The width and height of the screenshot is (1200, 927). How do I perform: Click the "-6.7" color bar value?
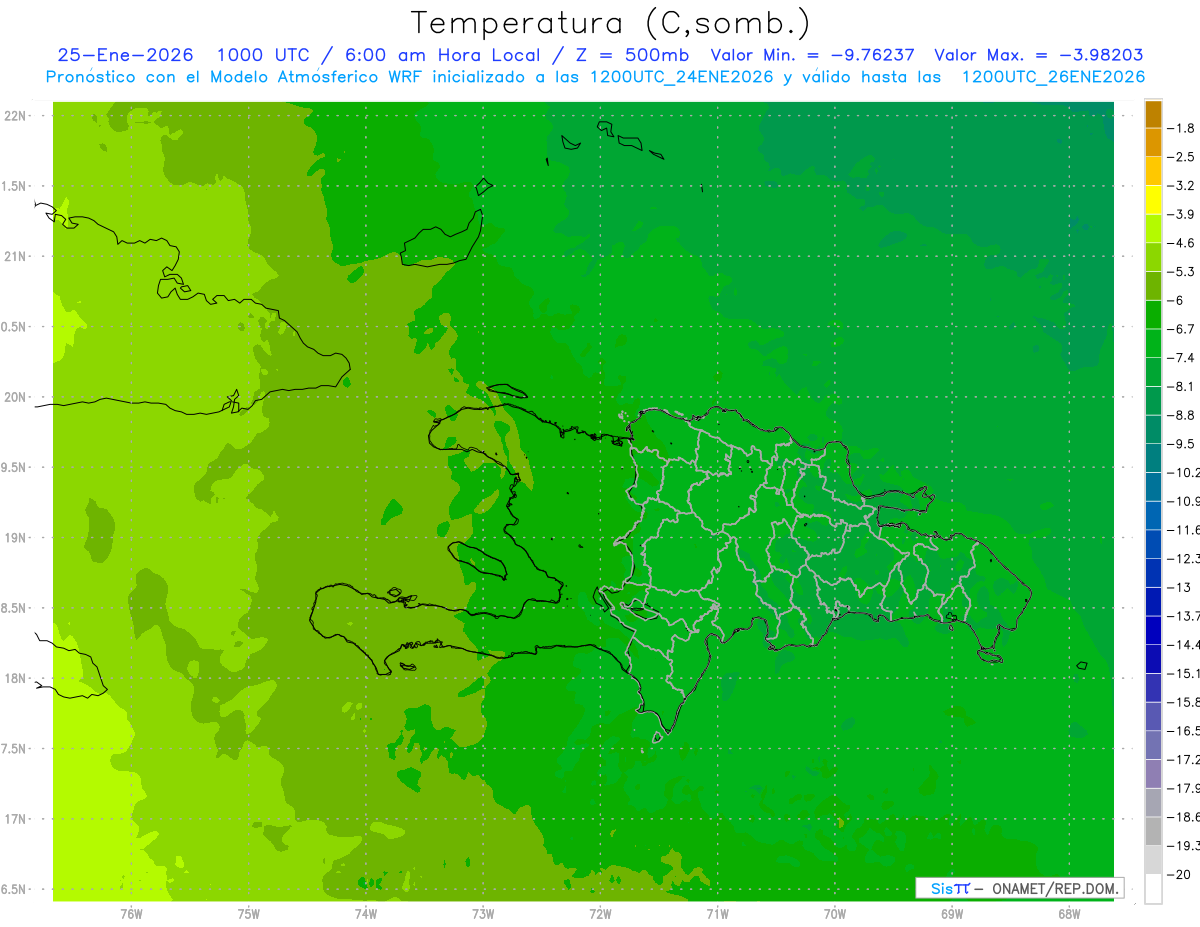[x=1182, y=329]
